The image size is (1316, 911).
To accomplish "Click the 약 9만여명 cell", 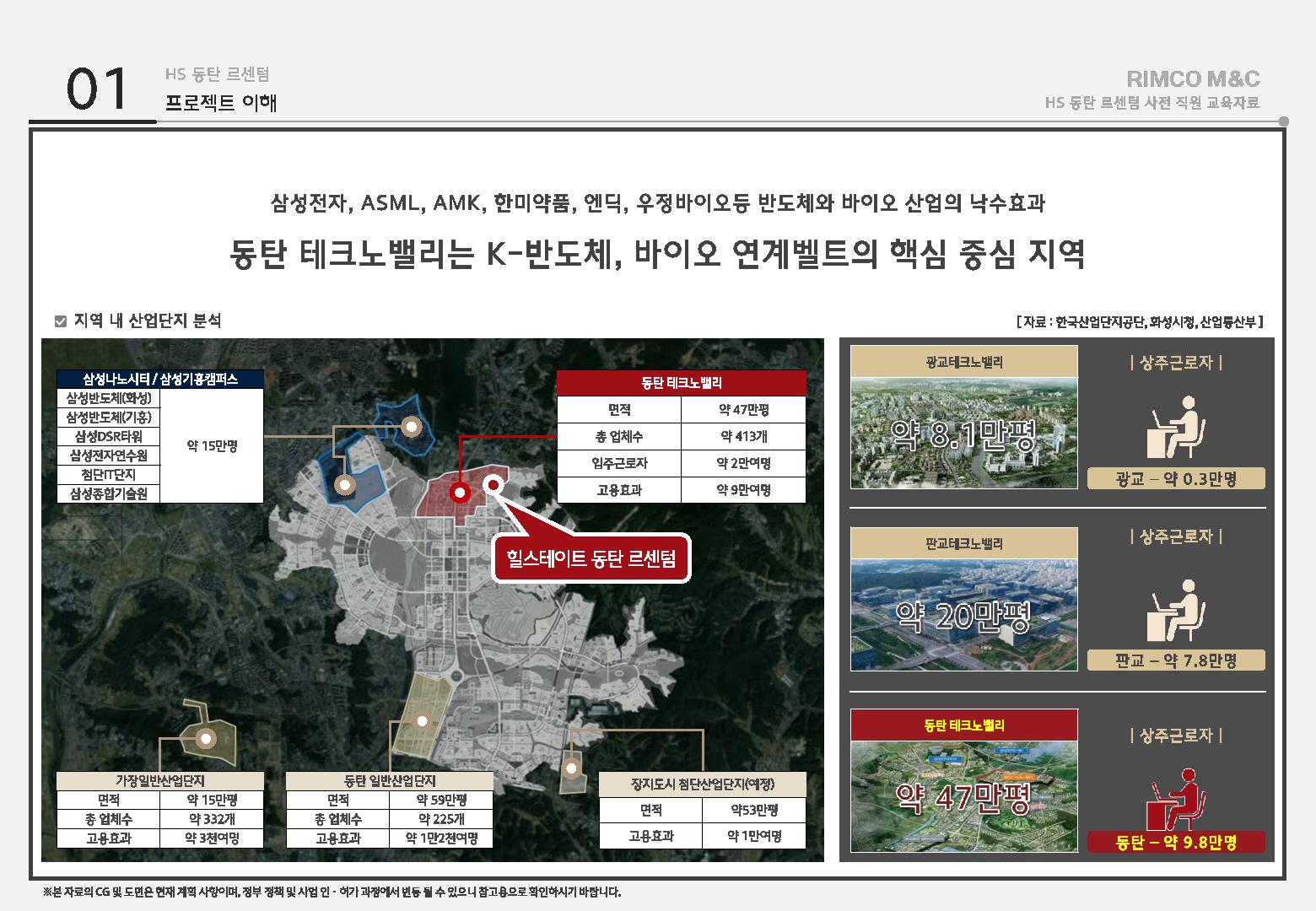I will (743, 490).
